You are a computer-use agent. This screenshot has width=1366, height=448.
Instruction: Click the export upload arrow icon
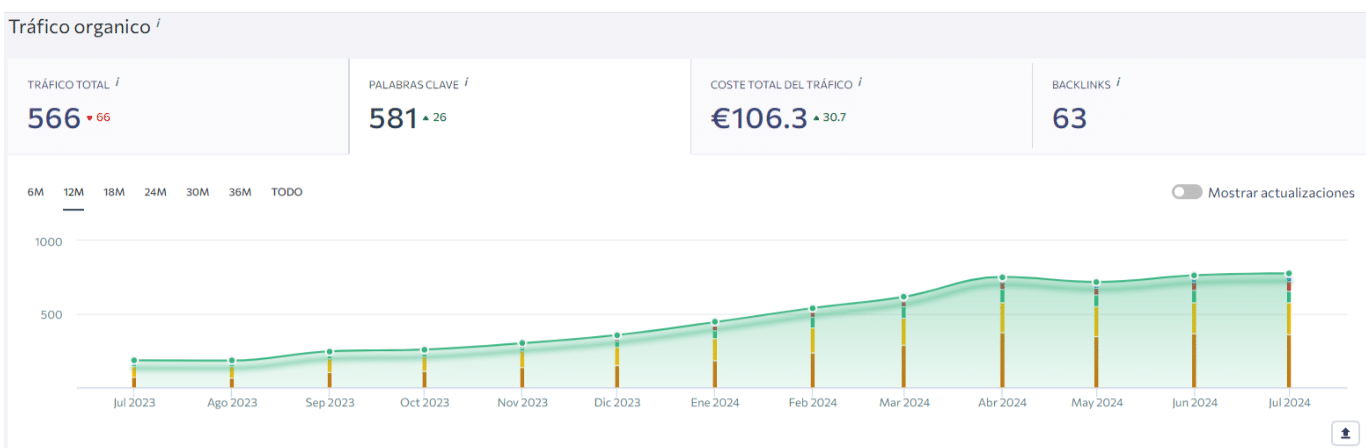pos(1344,433)
